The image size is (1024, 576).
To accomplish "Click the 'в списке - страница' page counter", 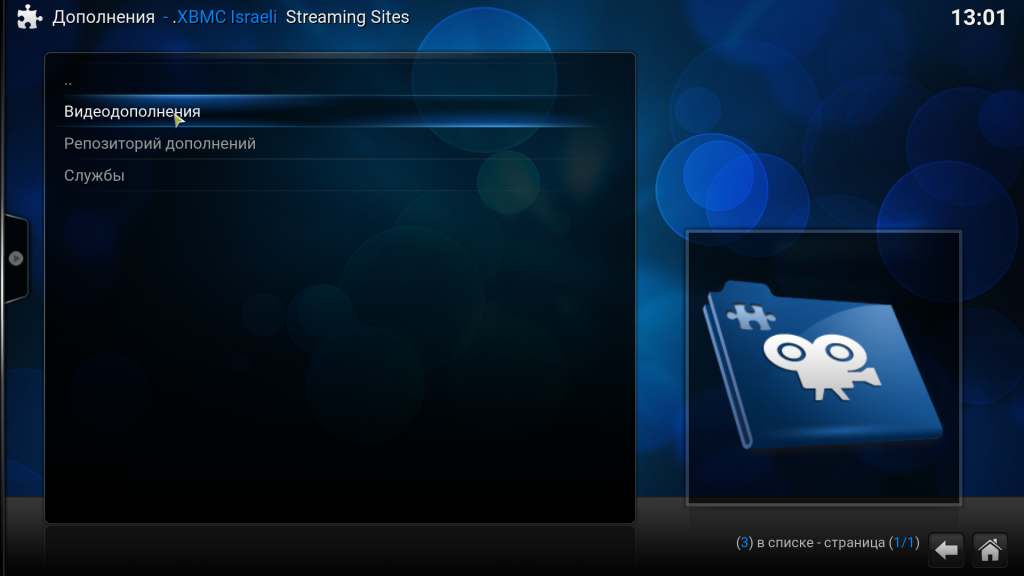I will (827, 543).
